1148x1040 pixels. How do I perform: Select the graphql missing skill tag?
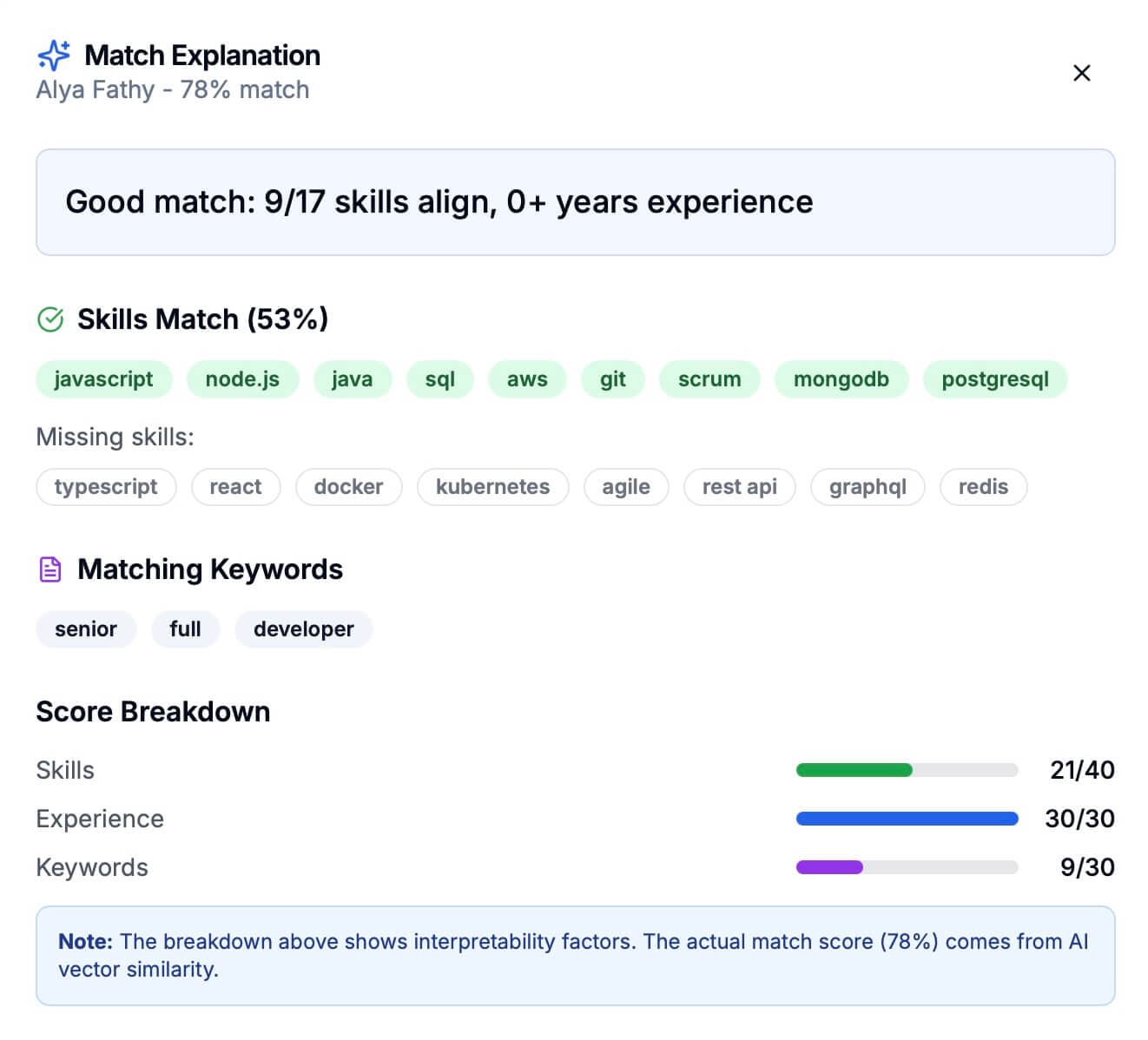867,487
